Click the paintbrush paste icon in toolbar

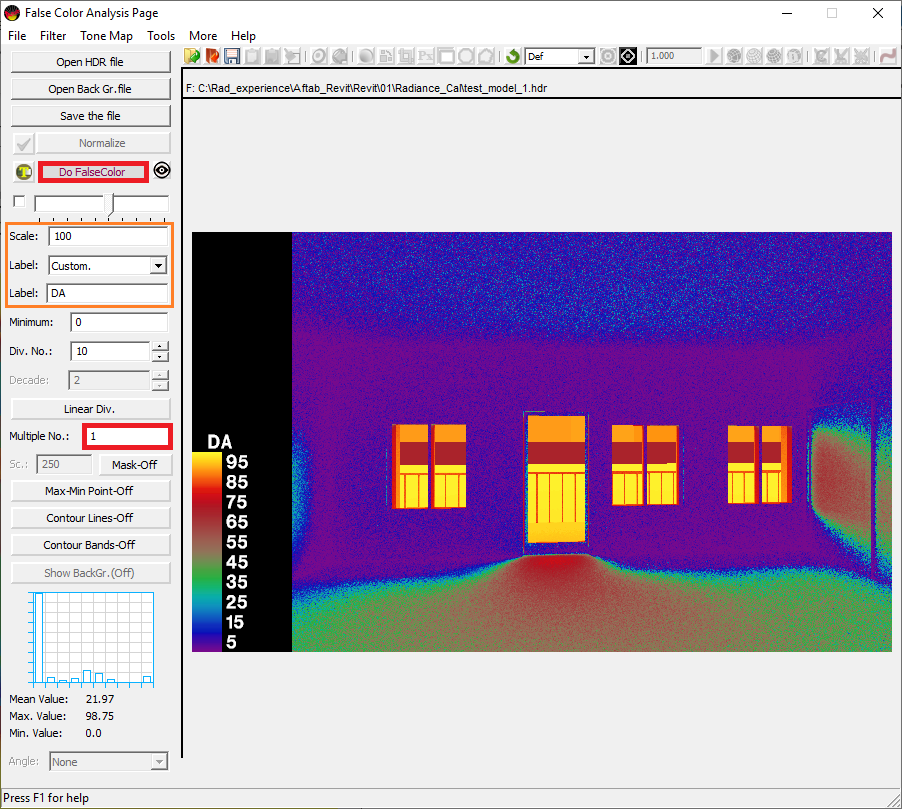tap(292, 56)
